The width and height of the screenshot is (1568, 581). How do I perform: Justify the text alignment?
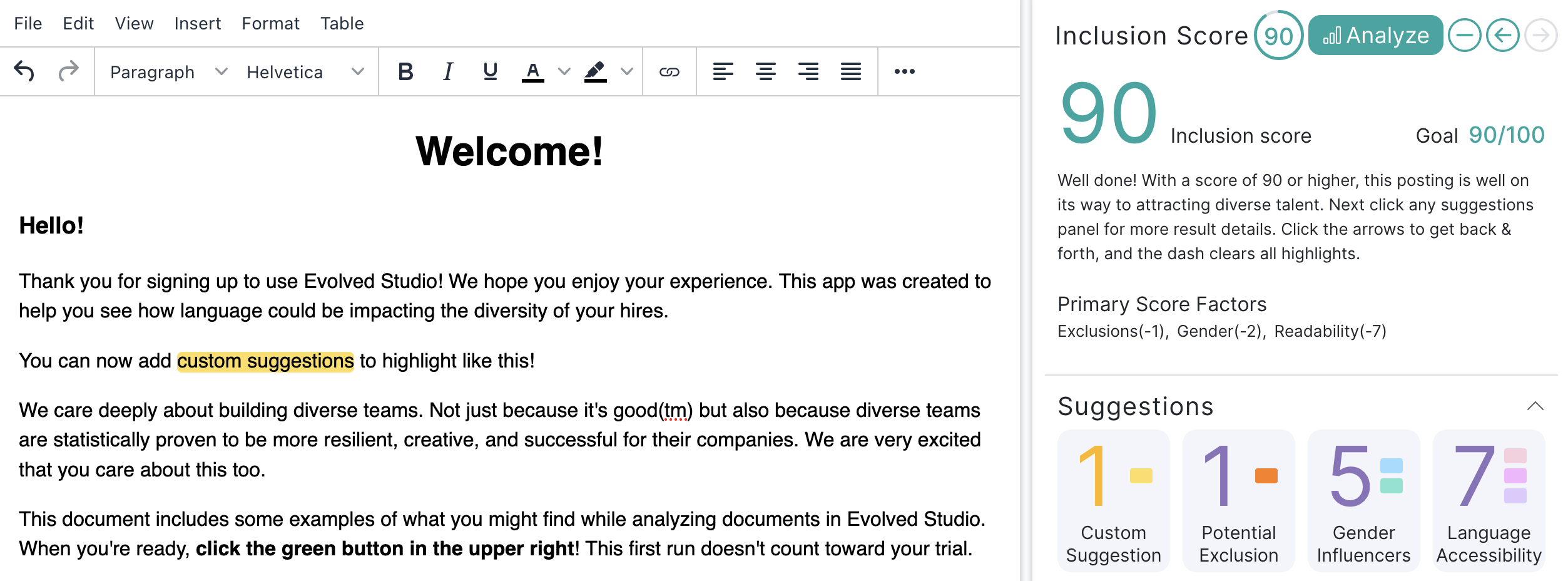(x=851, y=71)
